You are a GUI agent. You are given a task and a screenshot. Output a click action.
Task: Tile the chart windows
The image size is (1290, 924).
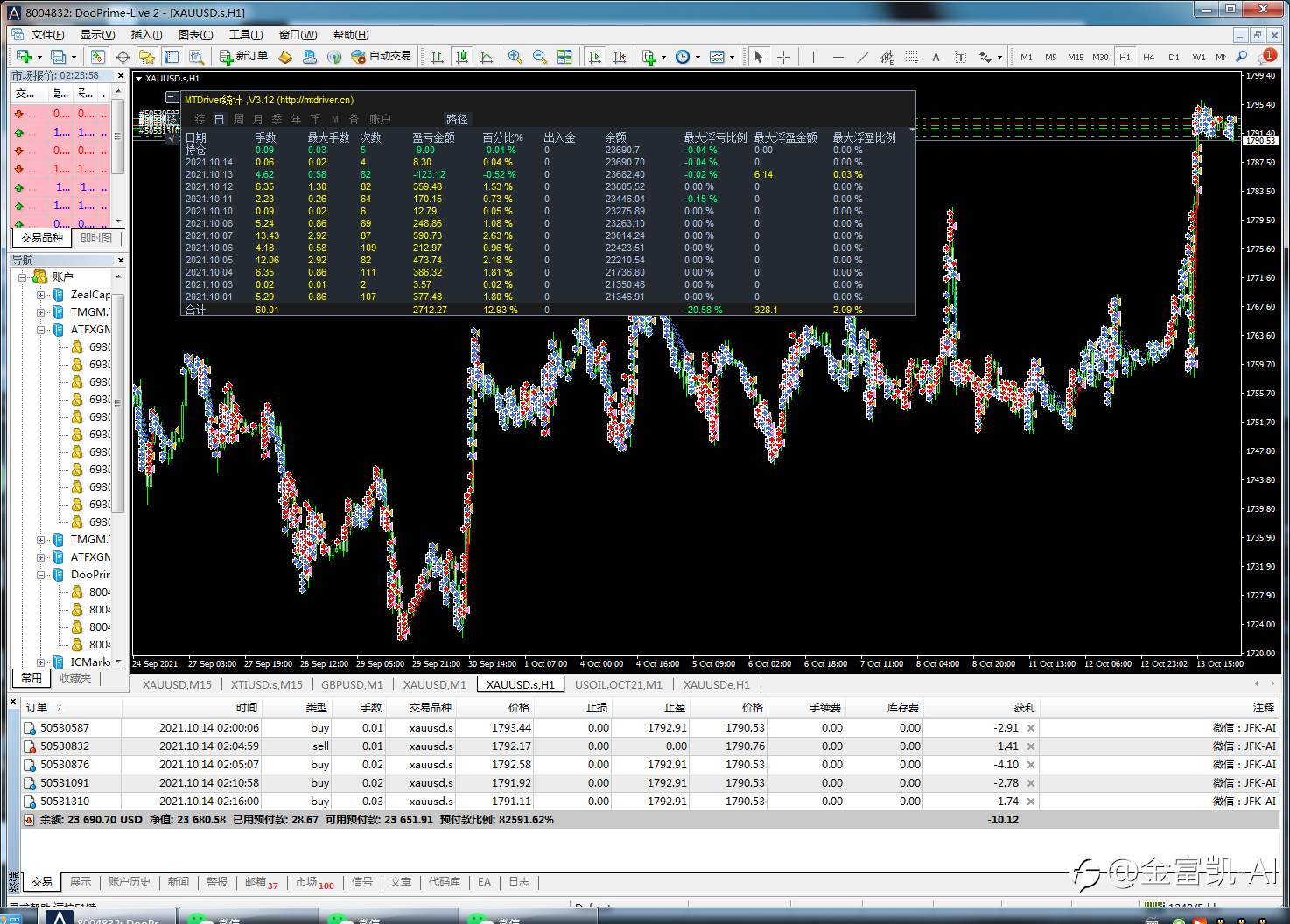[x=564, y=57]
